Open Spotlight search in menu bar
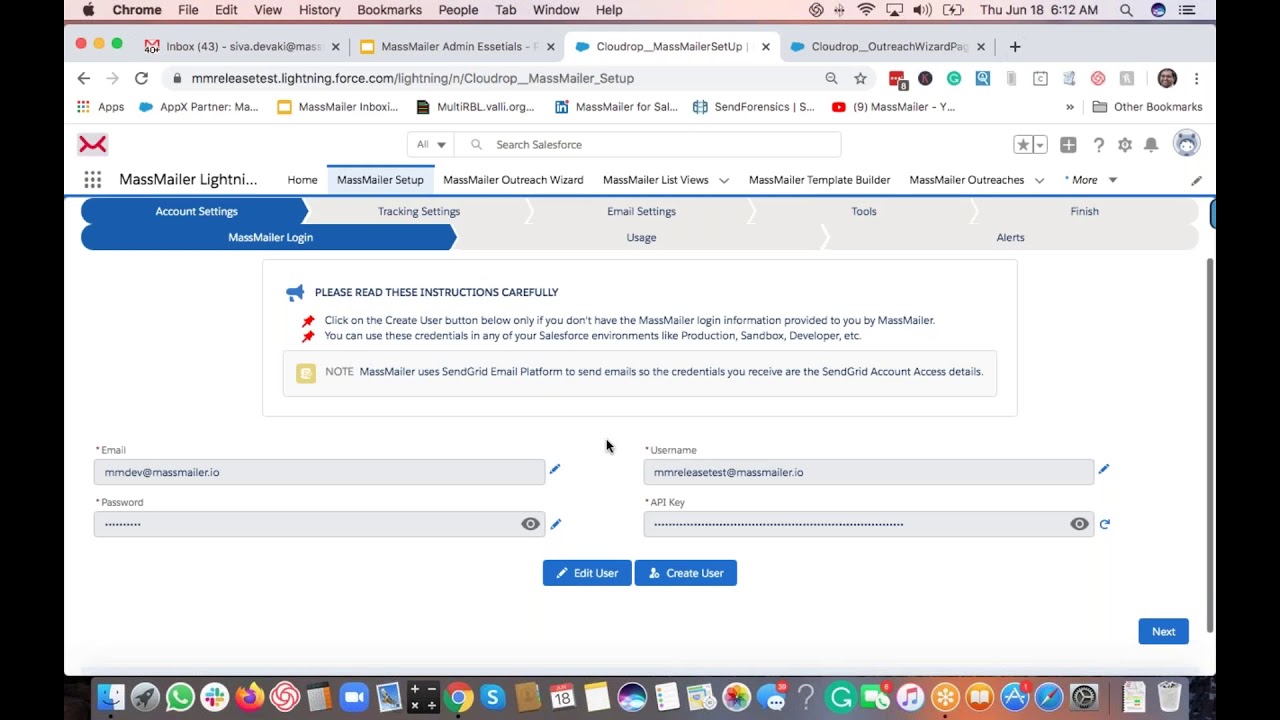This screenshot has width=1280, height=720. click(x=1126, y=10)
